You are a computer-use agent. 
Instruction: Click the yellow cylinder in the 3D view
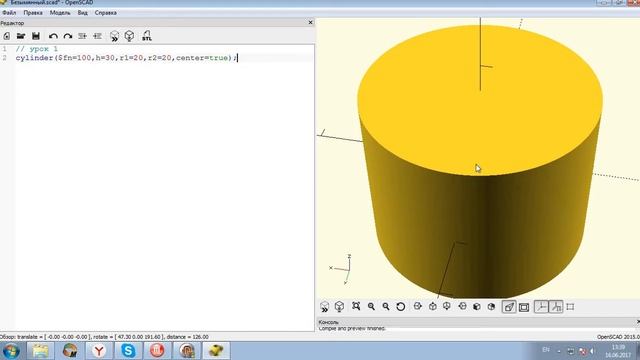click(480, 162)
